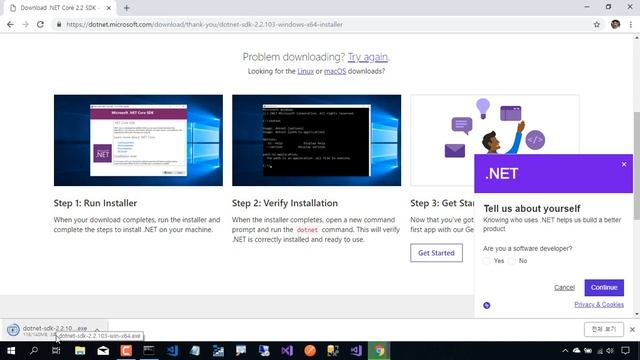Click the browser forward arrow

point(25,24)
